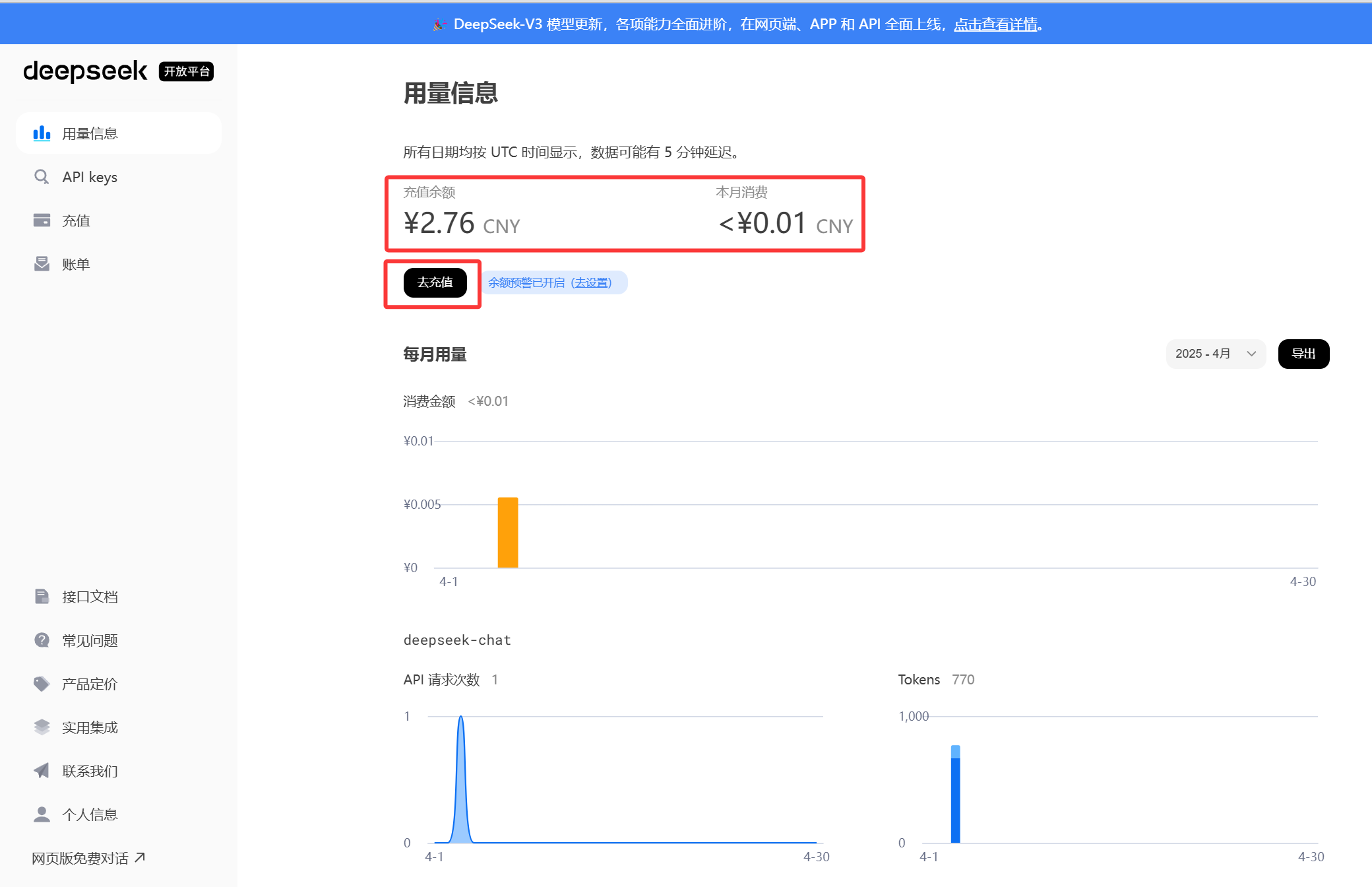Click the bar chart icon for 用量信息

click(x=42, y=133)
